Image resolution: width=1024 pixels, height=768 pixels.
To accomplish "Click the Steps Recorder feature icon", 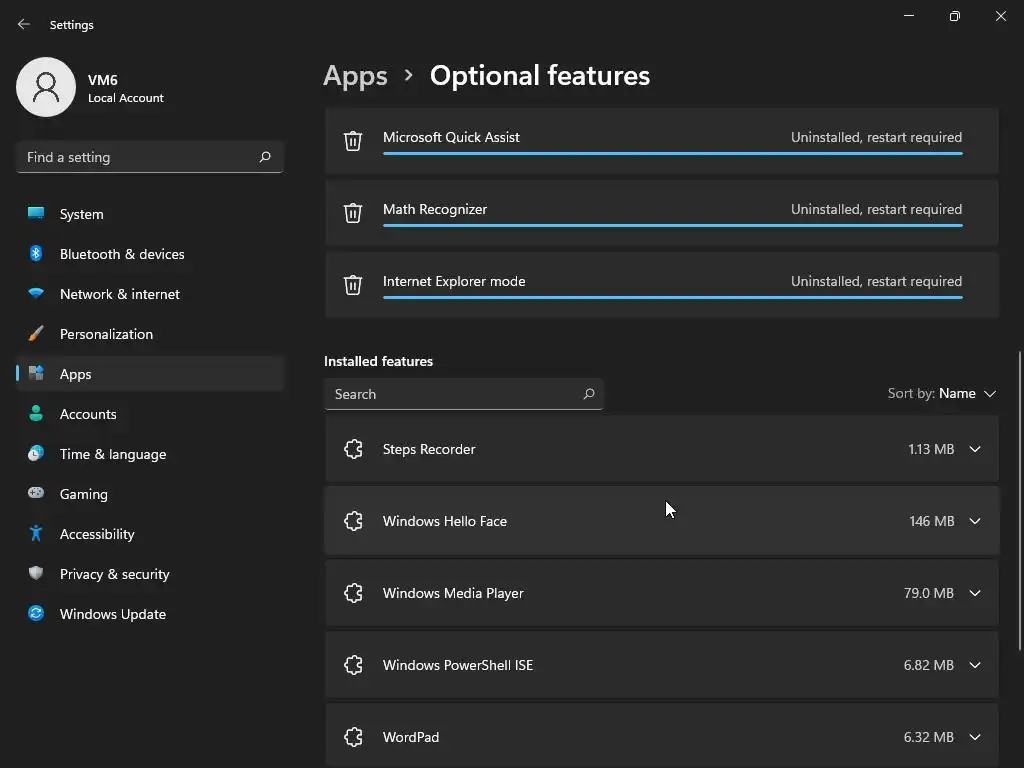I will (x=353, y=450).
